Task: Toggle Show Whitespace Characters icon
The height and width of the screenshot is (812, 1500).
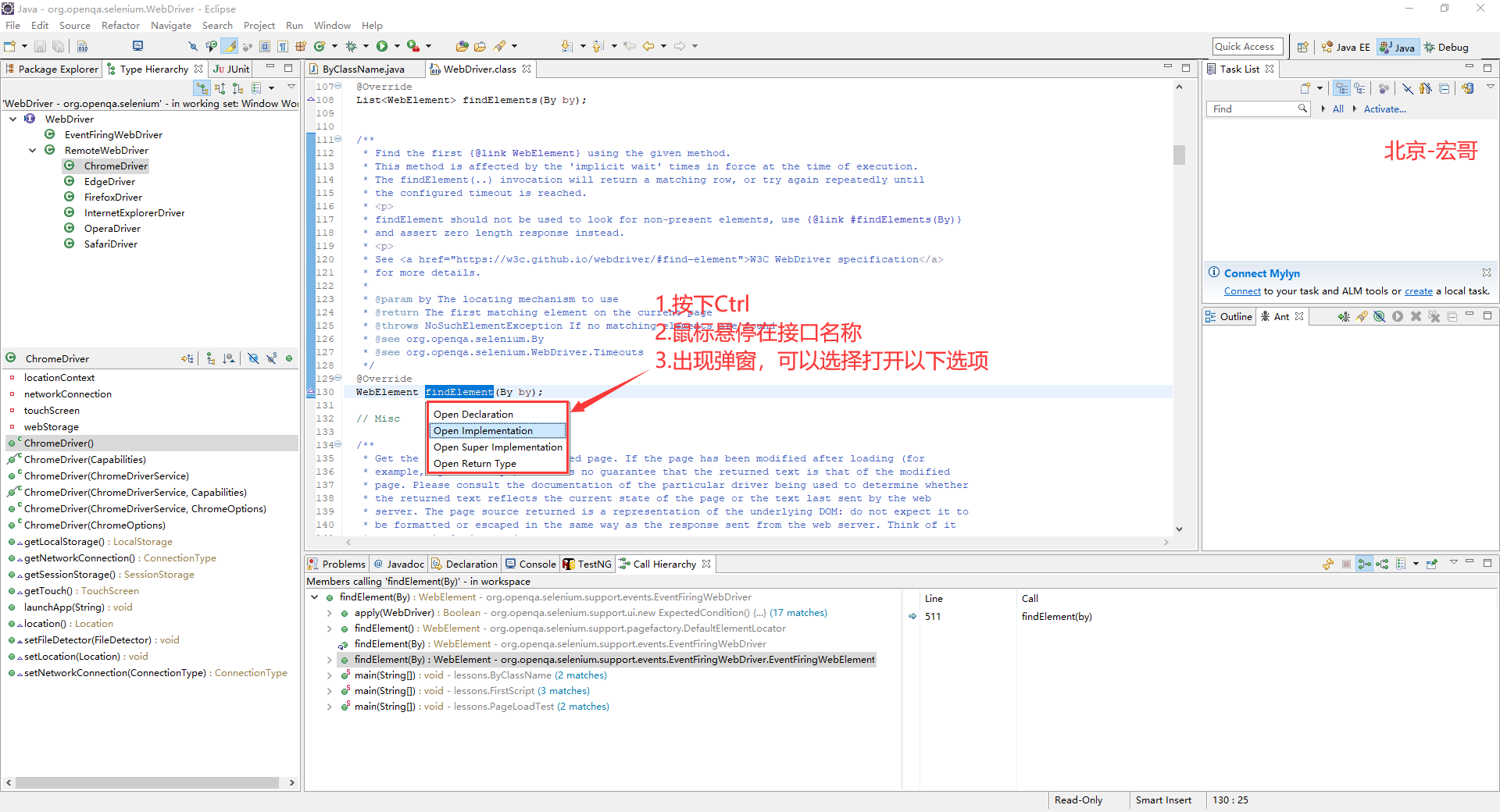Action: (282, 47)
